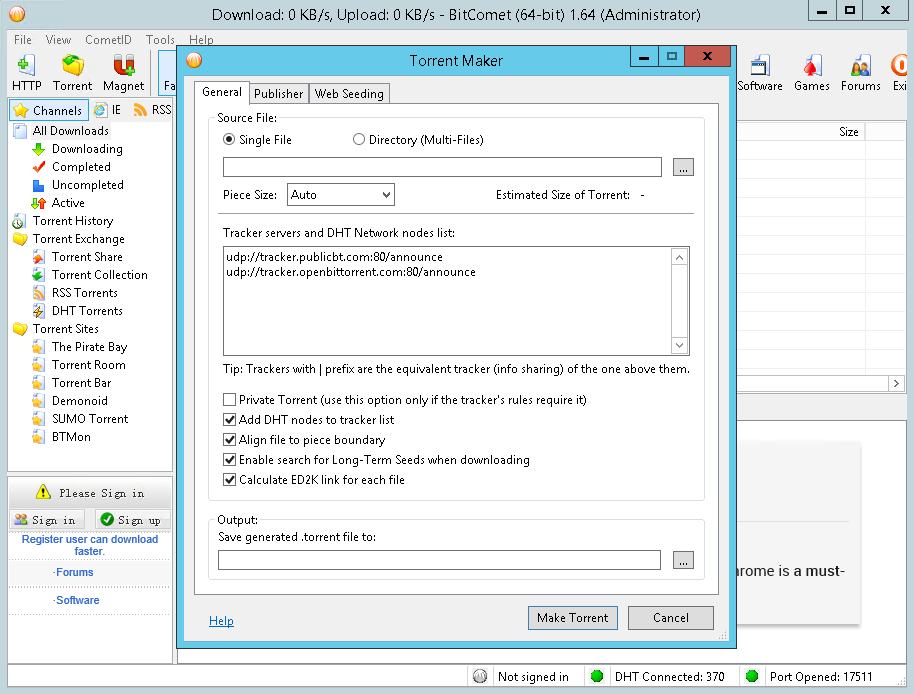This screenshot has width=914, height=694.
Task: Click the Torrent toolbar icon
Action: (72, 72)
